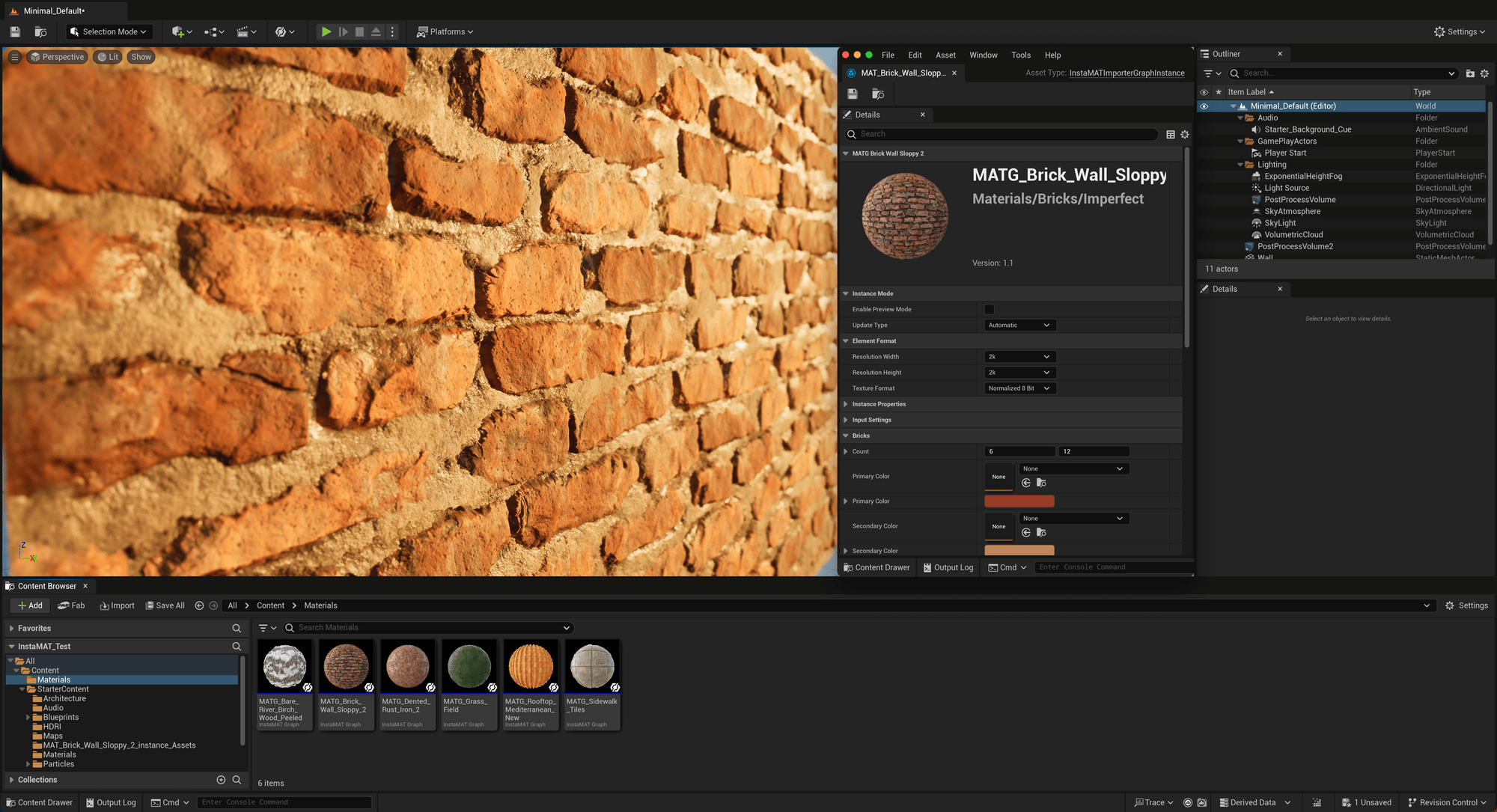Open the quick add actor menu
Screen dimensions: 1497x812
[181, 31]
